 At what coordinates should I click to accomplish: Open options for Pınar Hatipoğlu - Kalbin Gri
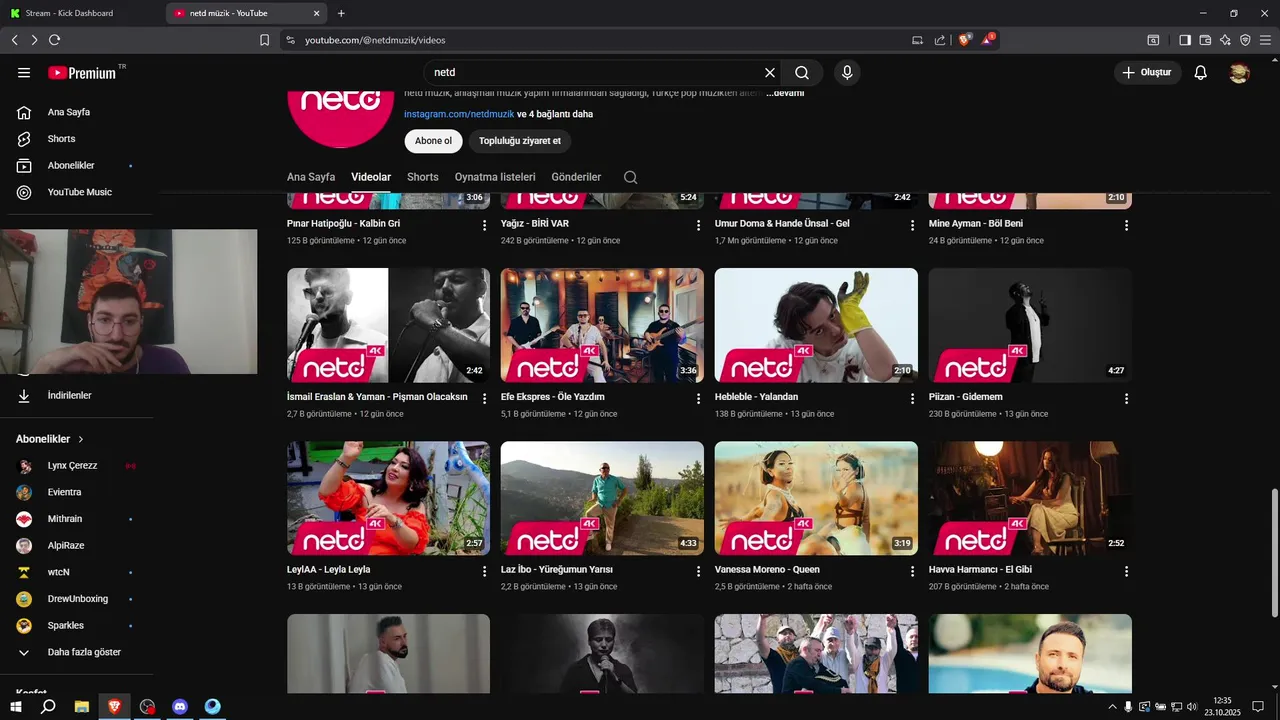[x=485, y=225]
